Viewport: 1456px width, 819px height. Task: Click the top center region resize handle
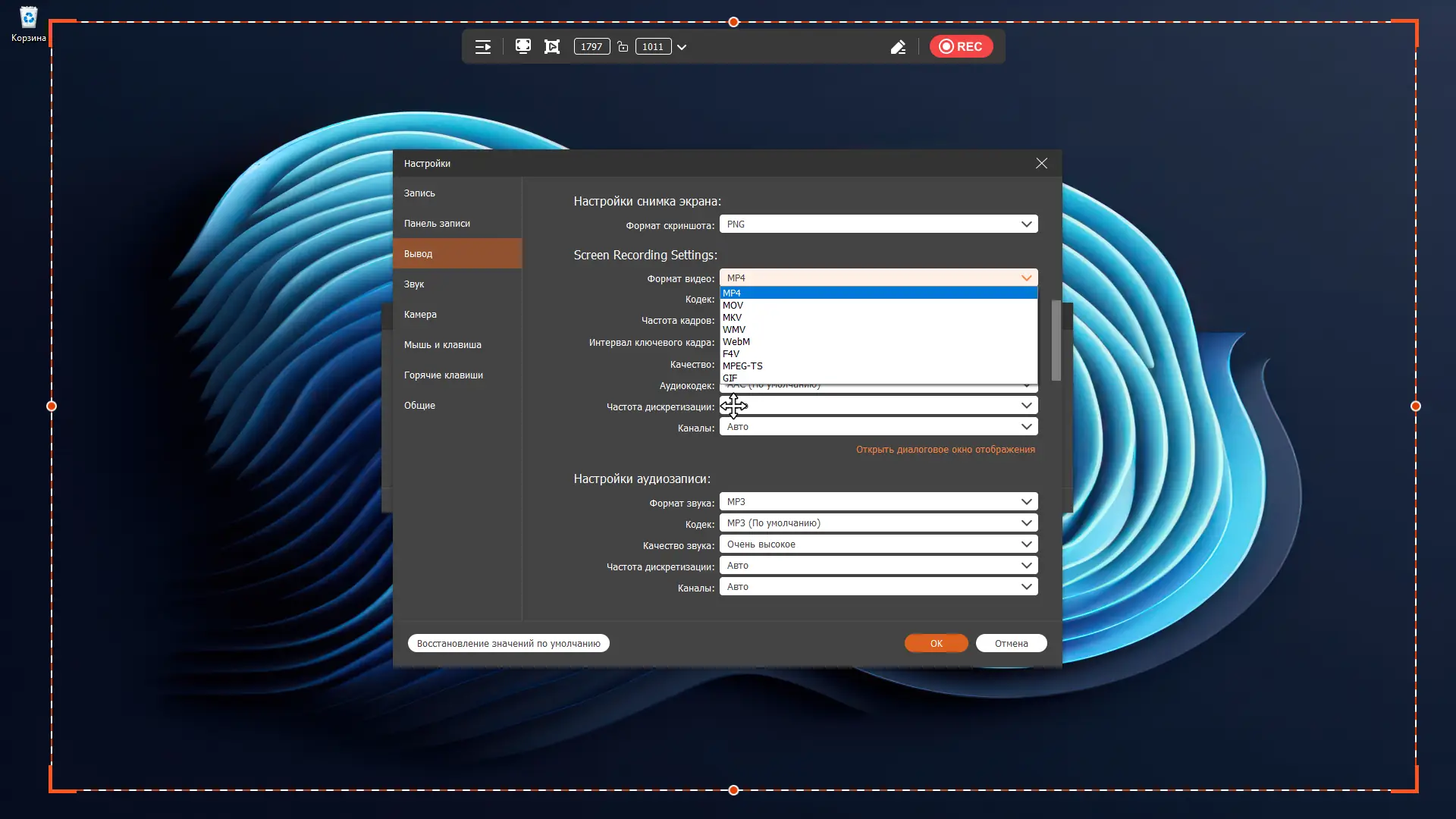coord(733,22)
